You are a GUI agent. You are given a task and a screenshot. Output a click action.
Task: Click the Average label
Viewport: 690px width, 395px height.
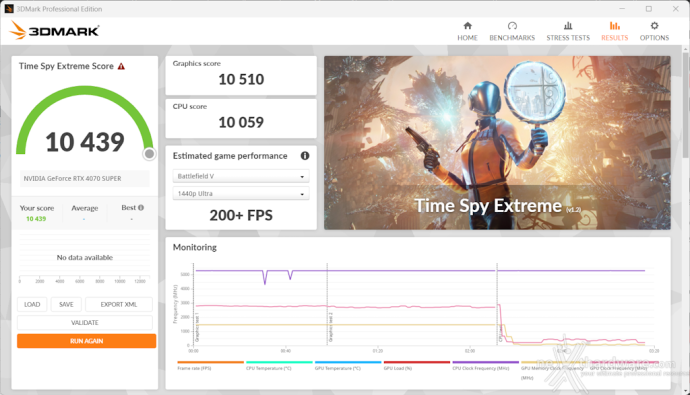tap(84, 208)
